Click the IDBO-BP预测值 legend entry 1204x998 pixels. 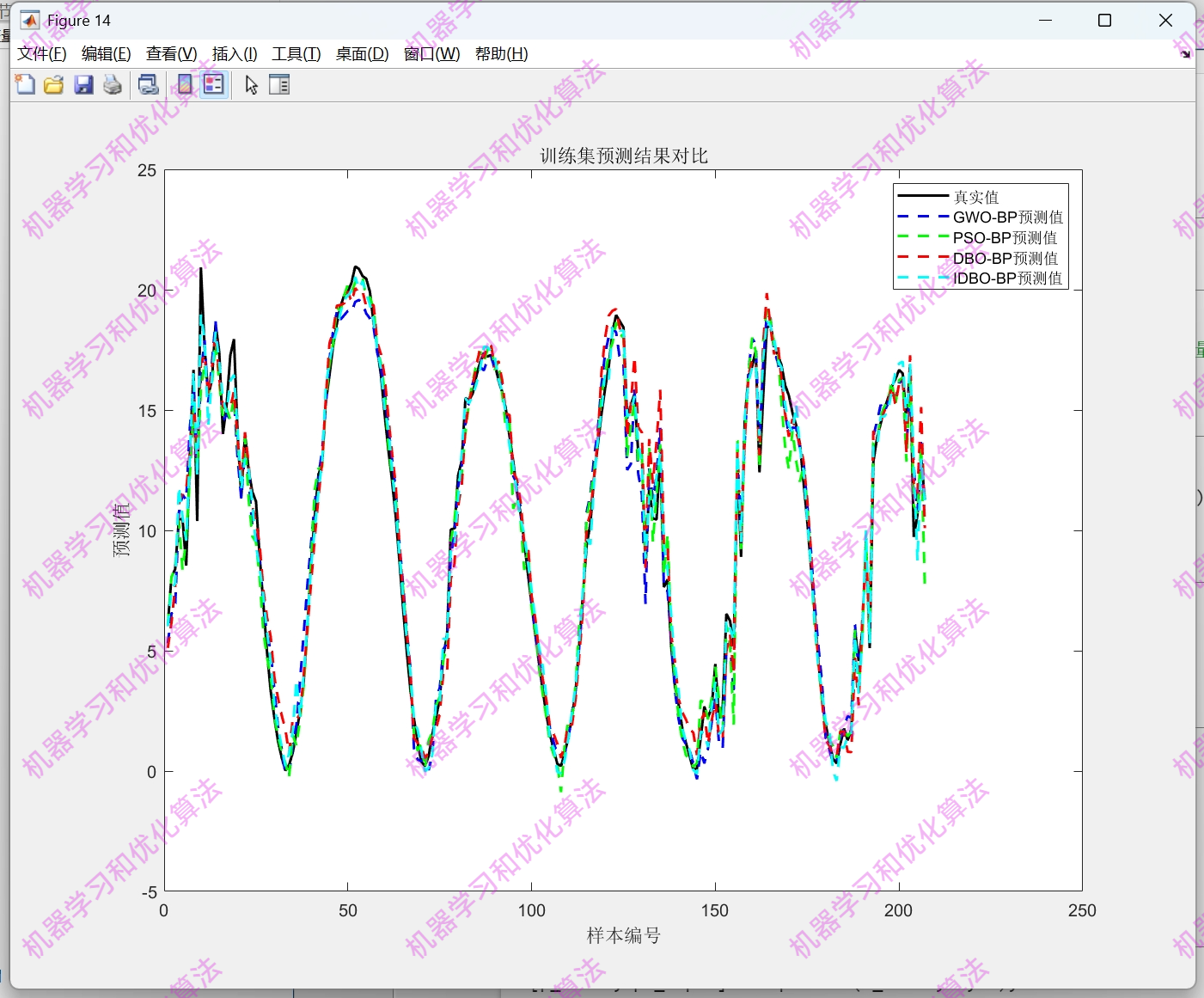pos(1008,279)
